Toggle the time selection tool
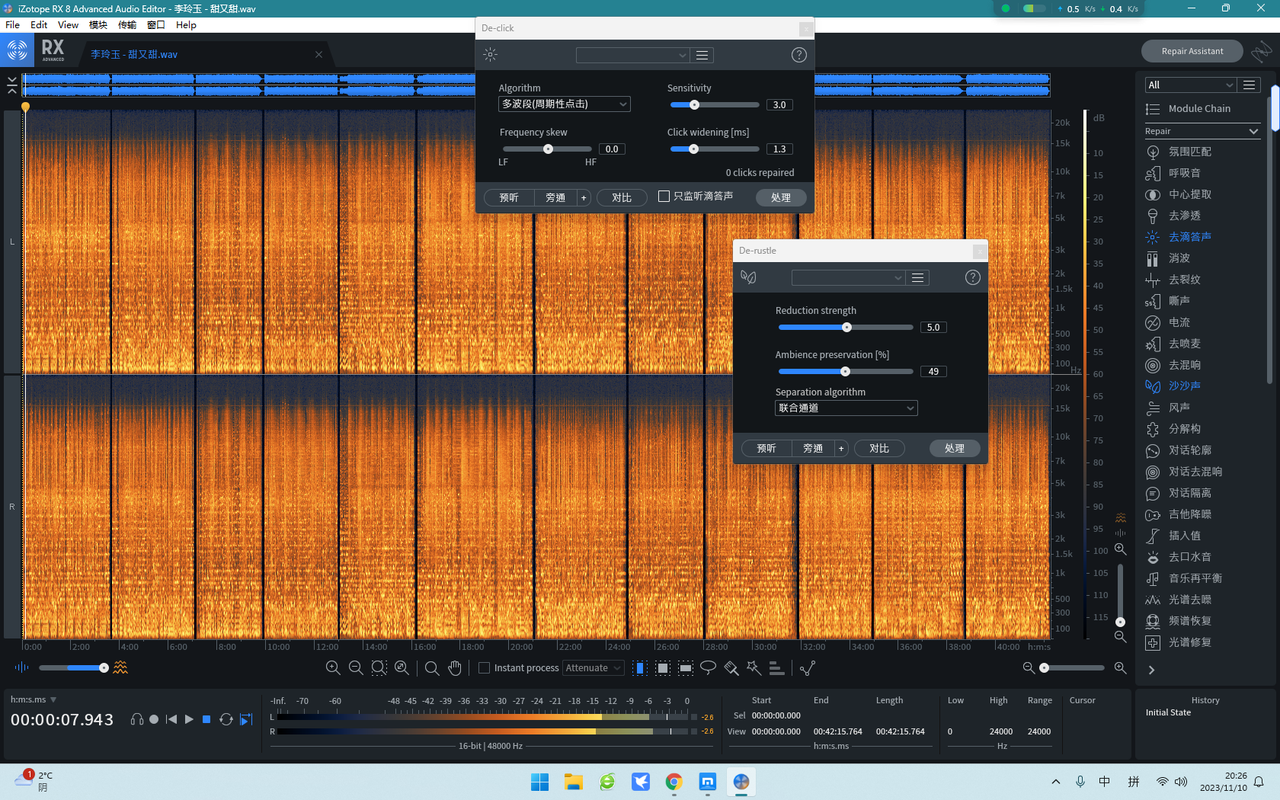Screen dimensions: 1280x800 click(x=640, y=668)
